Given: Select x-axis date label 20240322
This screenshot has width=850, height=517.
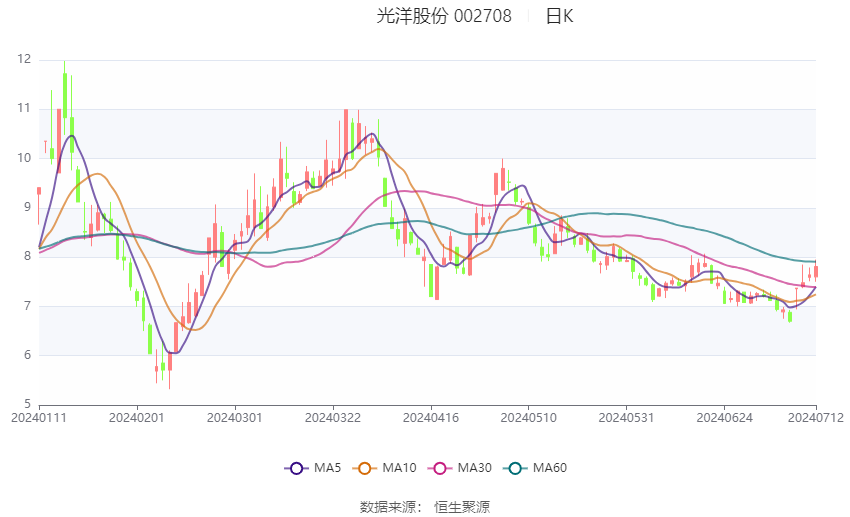Looking at the screenshot, I should tap(333, 418).
